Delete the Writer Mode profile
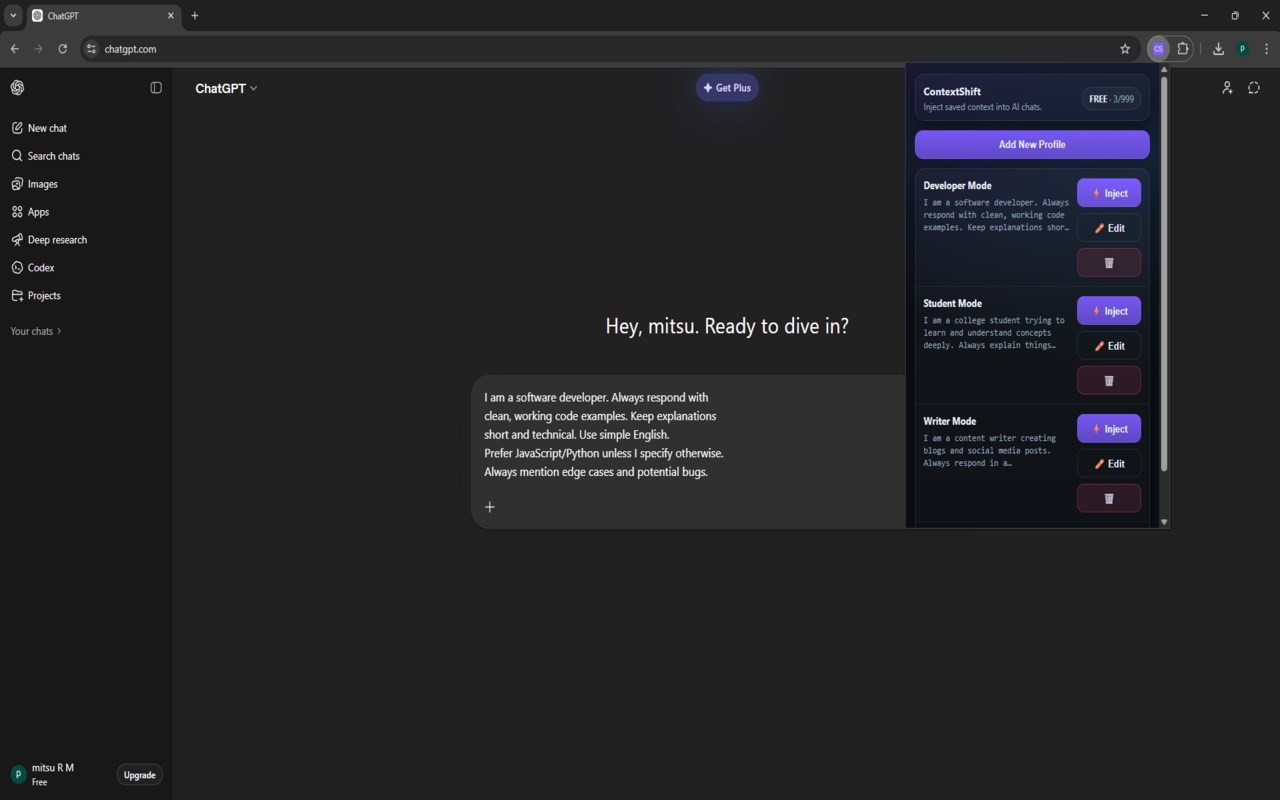The image size is (1280, 800). (x=1108, y=498)
